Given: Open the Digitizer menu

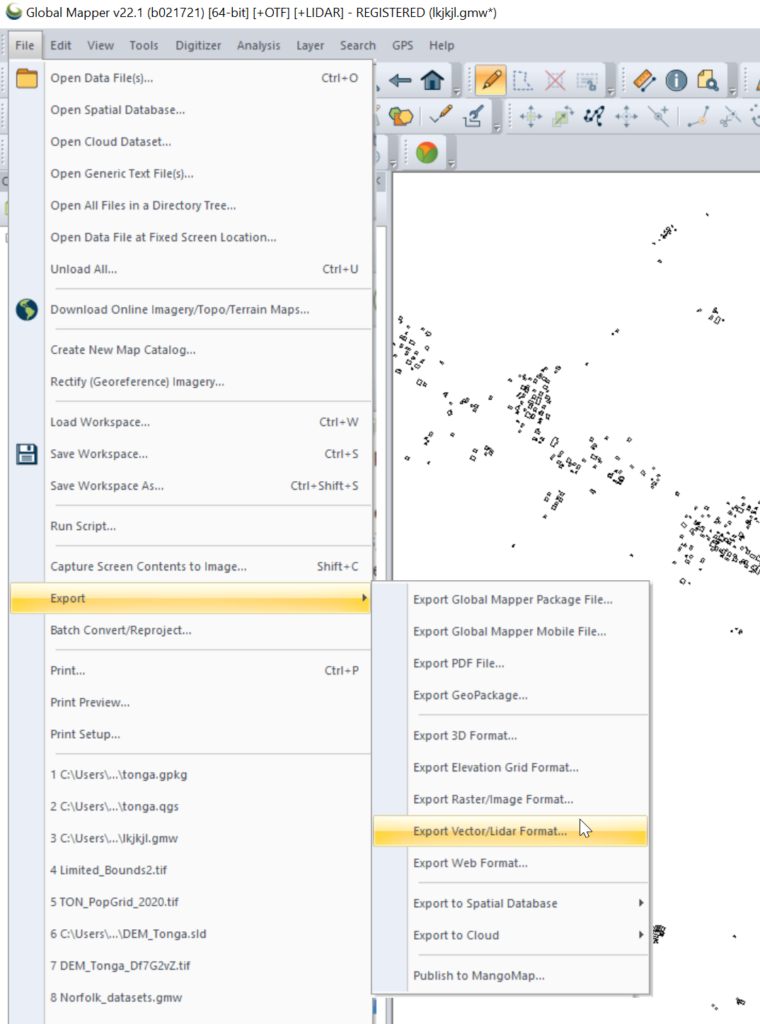Looking at the screenshot, I should (198, 45).
